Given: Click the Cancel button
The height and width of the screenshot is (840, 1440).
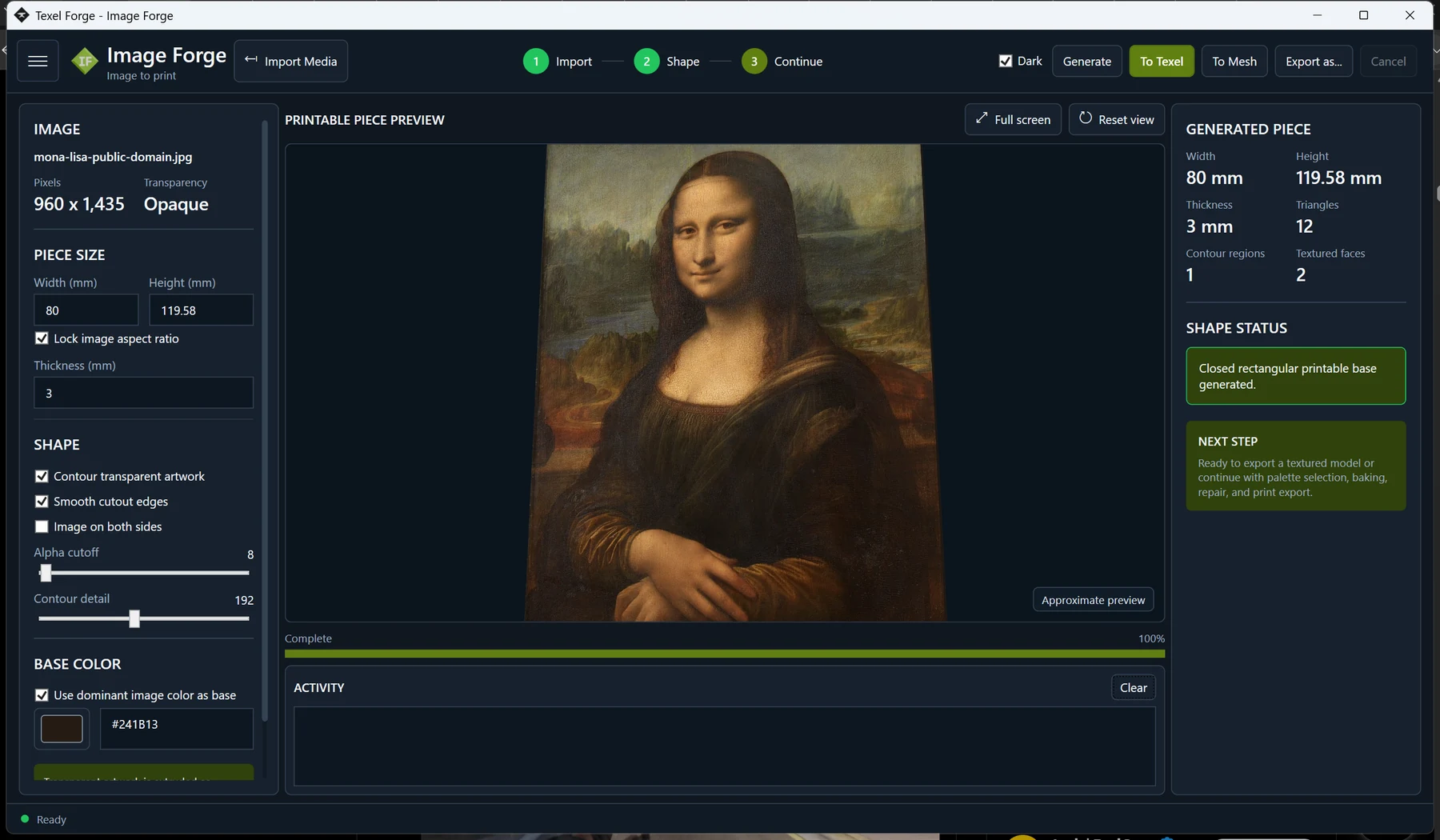Looking at the screenshot, I should tap(1388, 61).
